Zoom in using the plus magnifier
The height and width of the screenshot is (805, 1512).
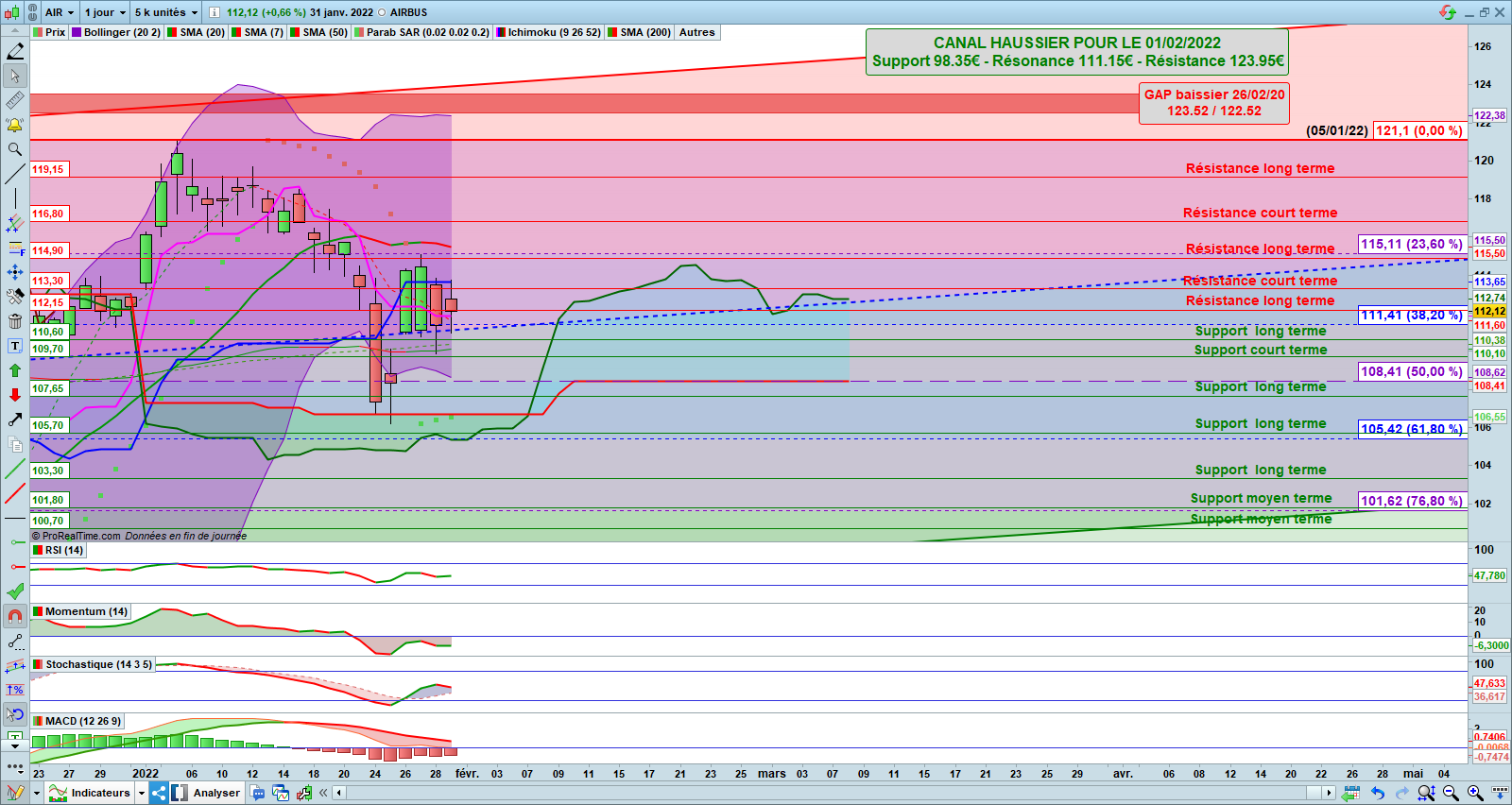click(x=1475, y=793)
